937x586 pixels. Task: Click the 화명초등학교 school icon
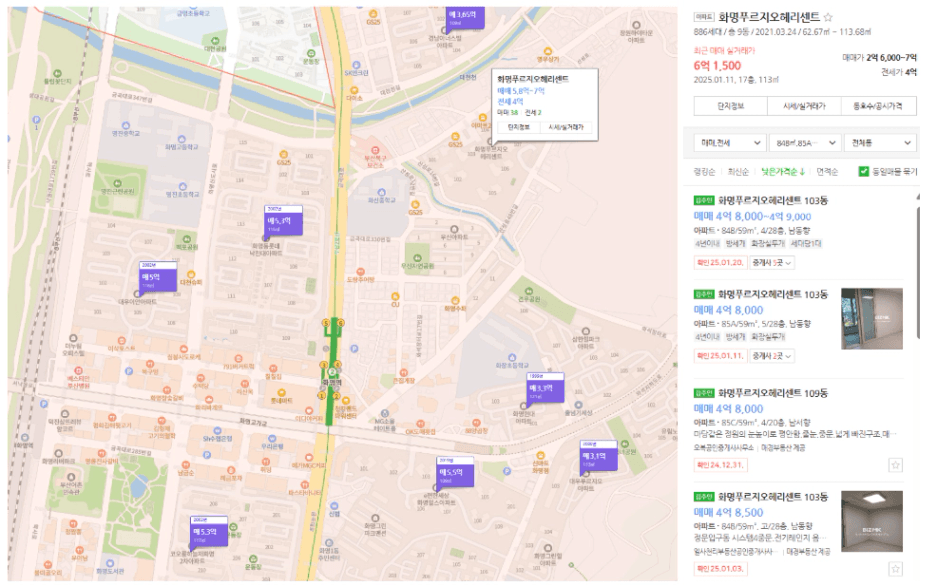pyautogui.click(x=512, y=358)
